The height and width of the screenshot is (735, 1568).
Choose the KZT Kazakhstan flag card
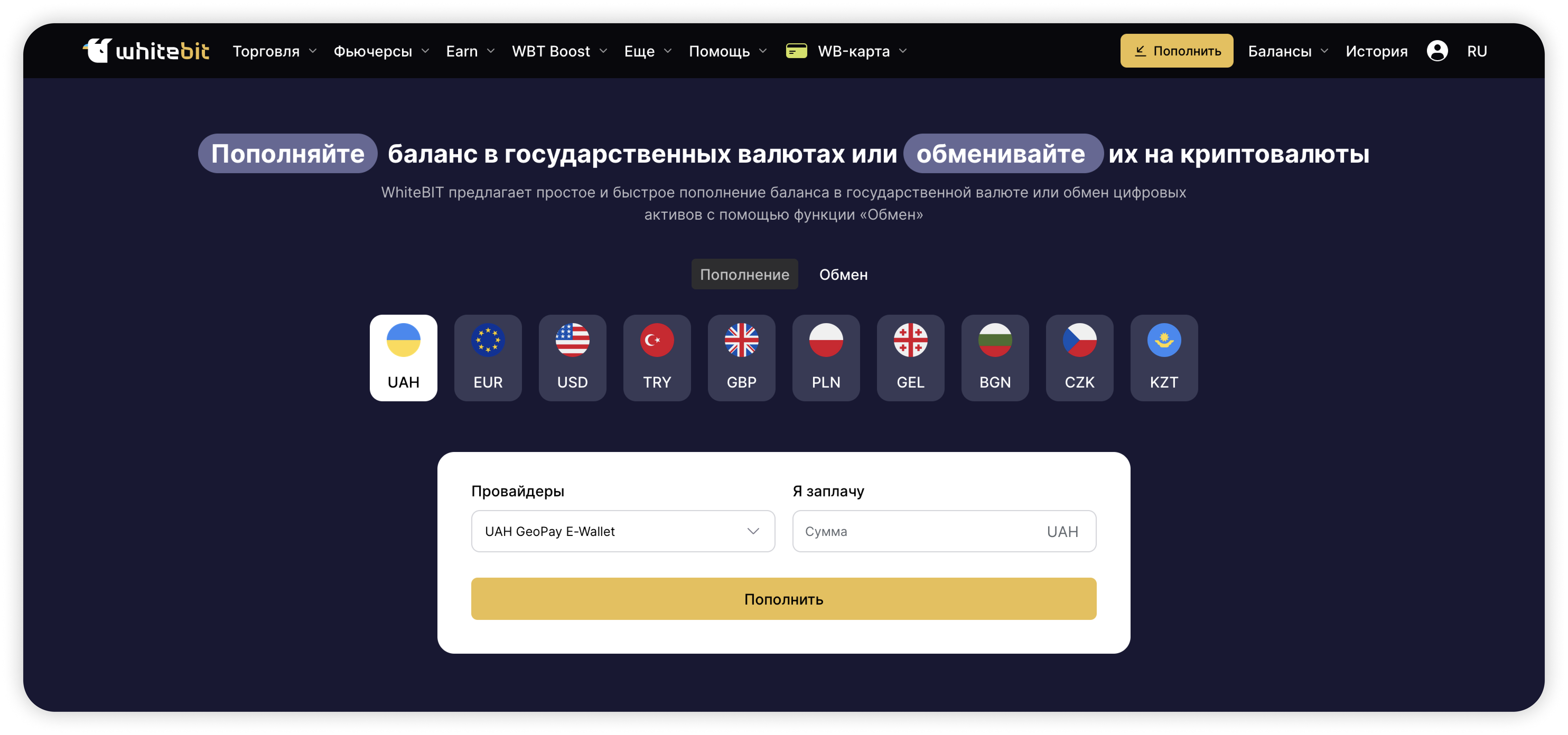point(1164,358)
